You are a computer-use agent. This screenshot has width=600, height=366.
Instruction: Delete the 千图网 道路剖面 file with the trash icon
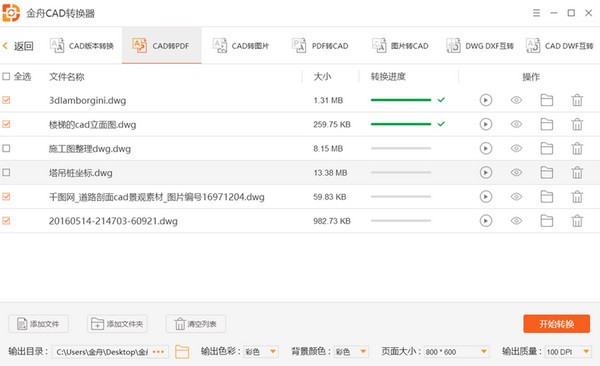point(577,197)
